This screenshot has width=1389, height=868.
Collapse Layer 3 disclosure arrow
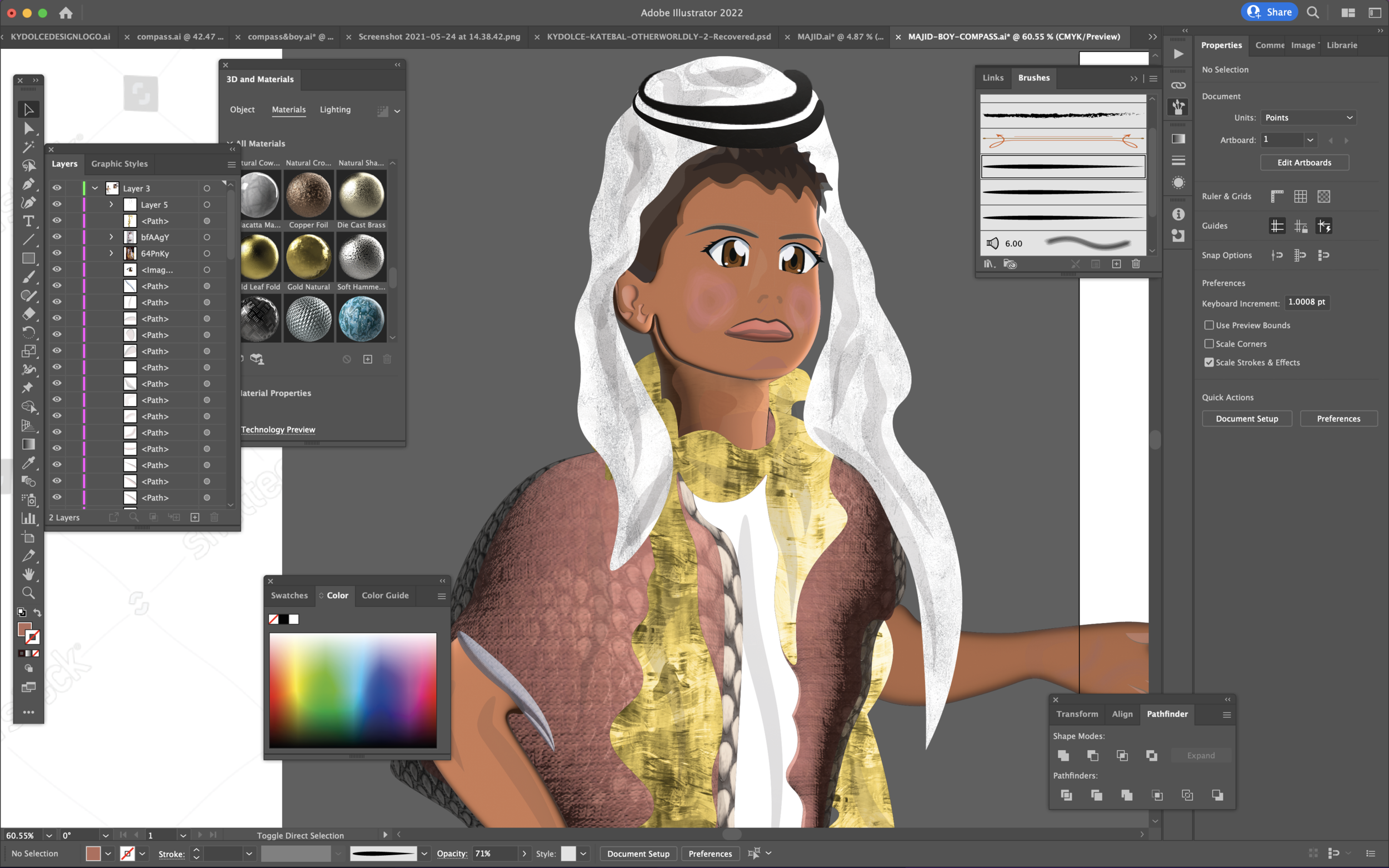point(96,188)
